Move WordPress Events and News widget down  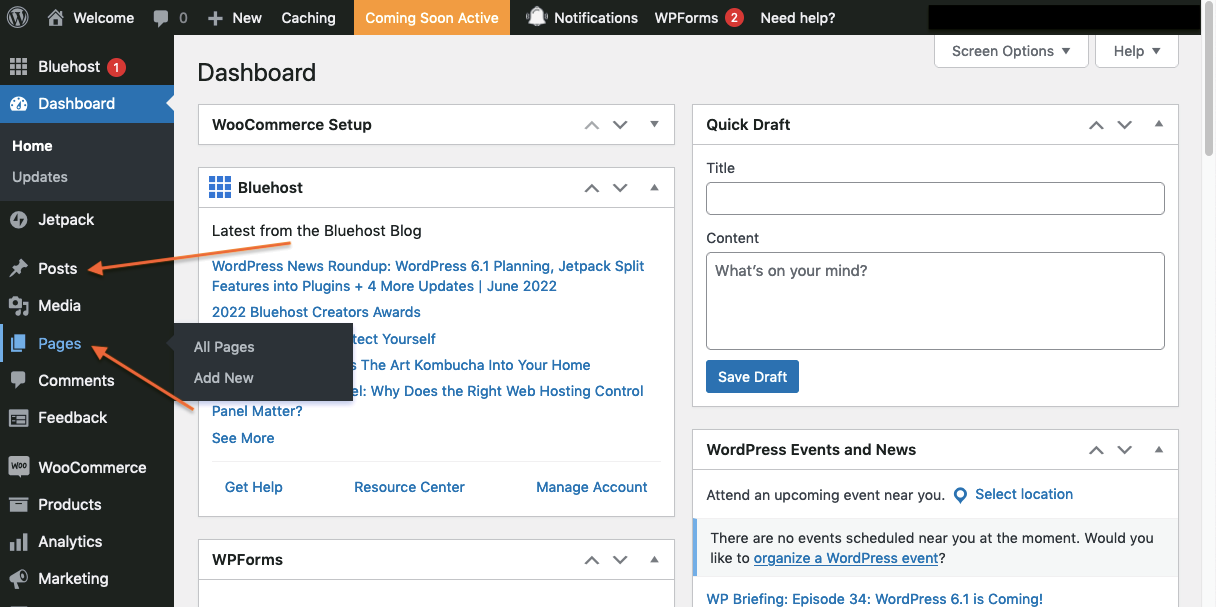(1125, 450)
